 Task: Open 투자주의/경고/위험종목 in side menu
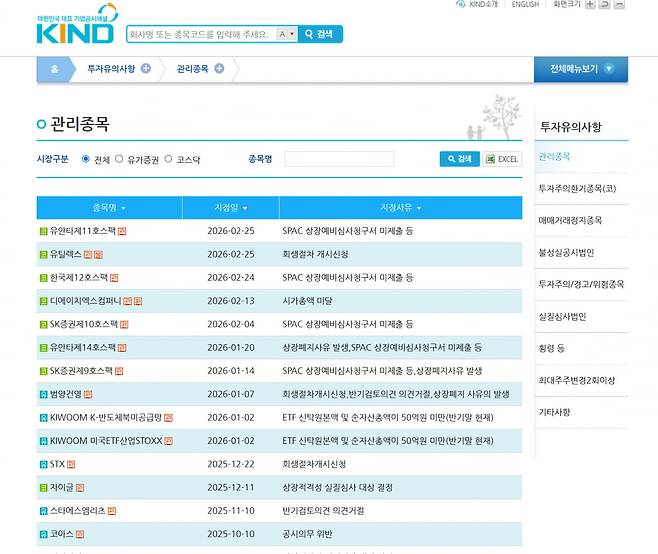tap(581, 284)
